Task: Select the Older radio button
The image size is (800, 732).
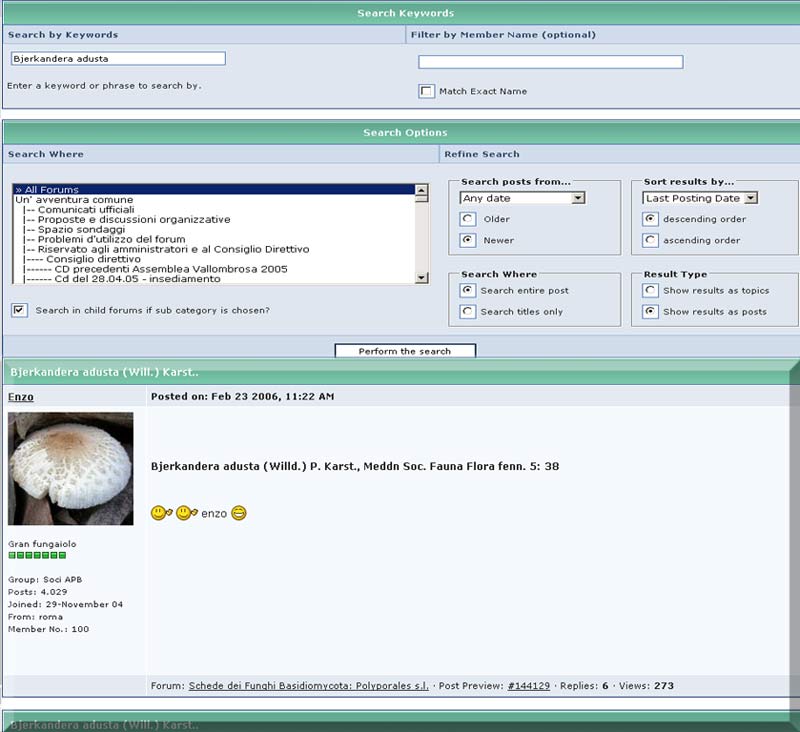Action: click(x=467, y=219)
